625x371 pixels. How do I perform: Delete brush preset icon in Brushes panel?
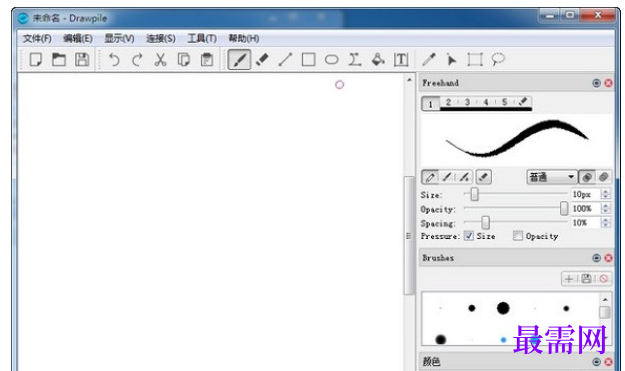[x=603, y=279]
